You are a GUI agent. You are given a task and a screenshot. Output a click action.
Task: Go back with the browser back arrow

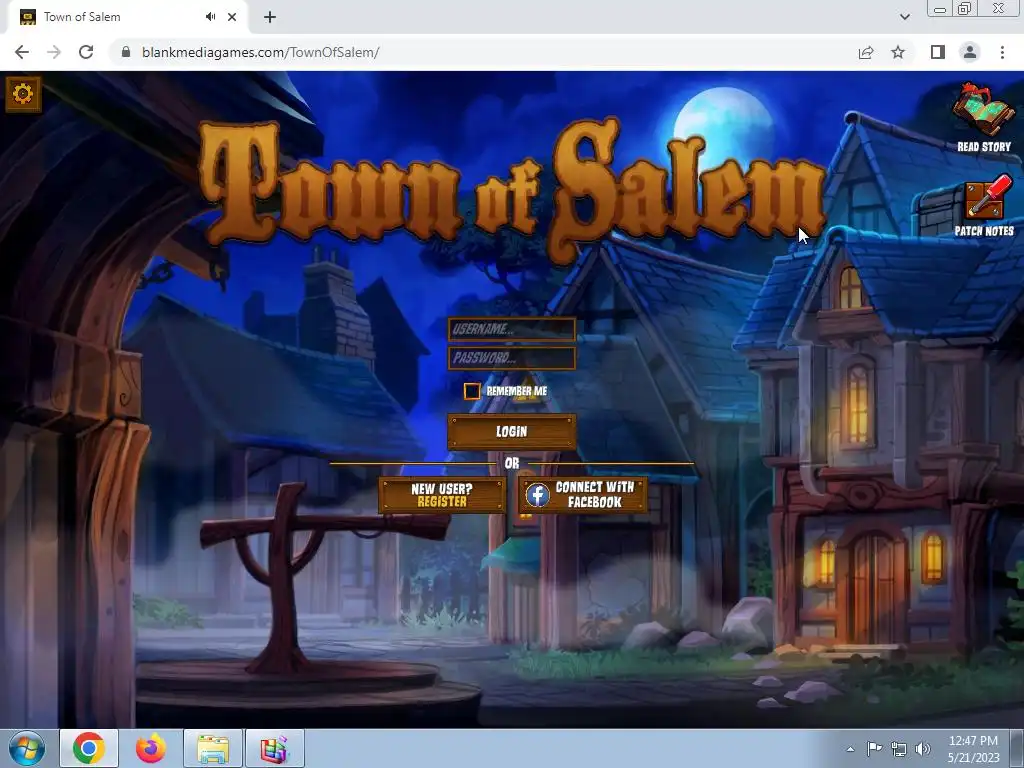[22, 52]
